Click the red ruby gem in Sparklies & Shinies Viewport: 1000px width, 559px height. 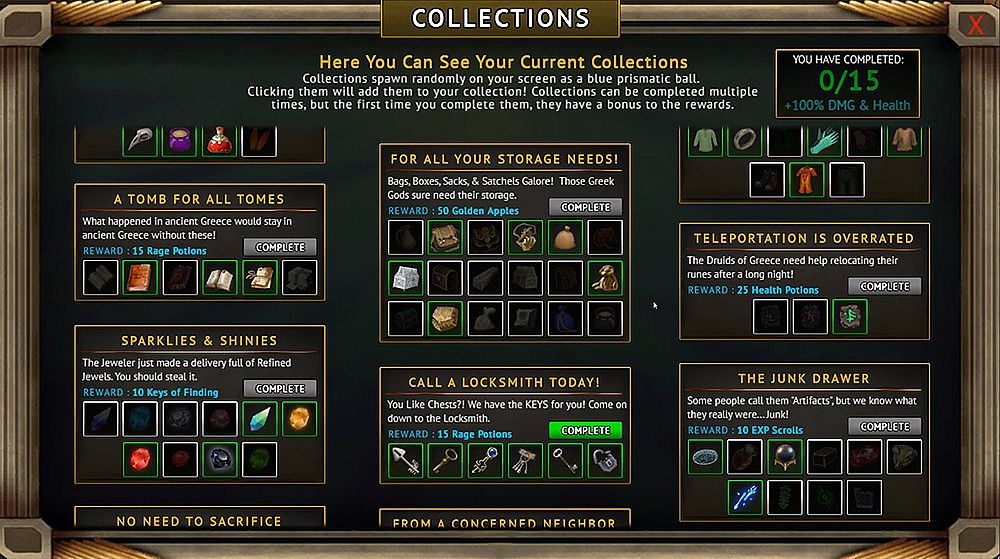click(x=140, y=459)
